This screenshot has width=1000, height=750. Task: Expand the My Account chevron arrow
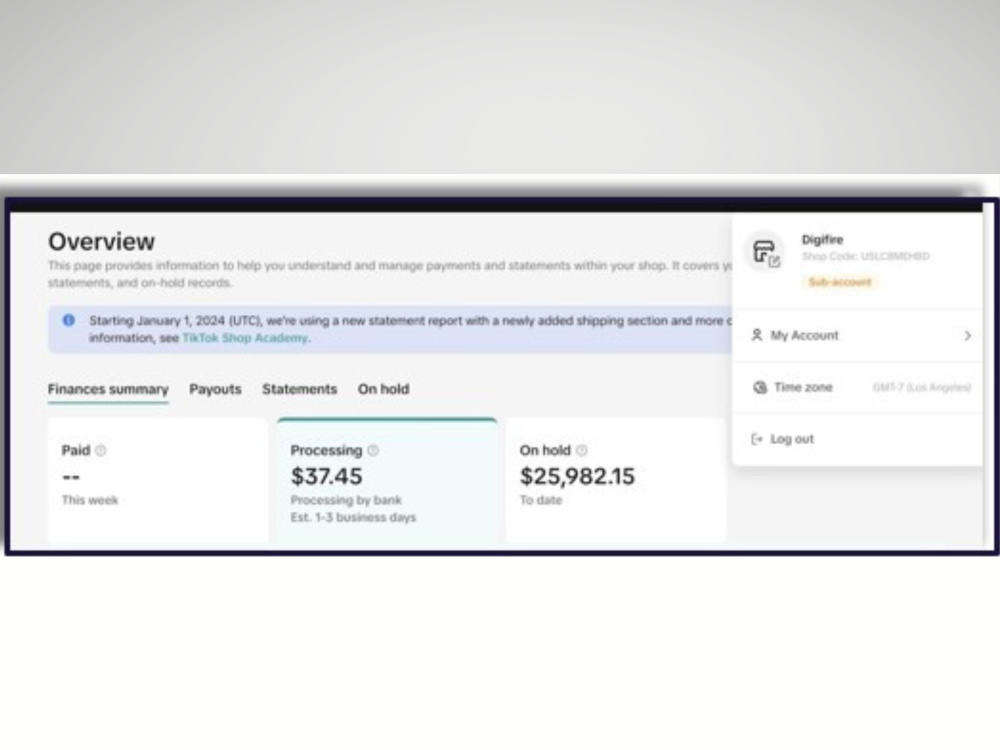(967, 335)
